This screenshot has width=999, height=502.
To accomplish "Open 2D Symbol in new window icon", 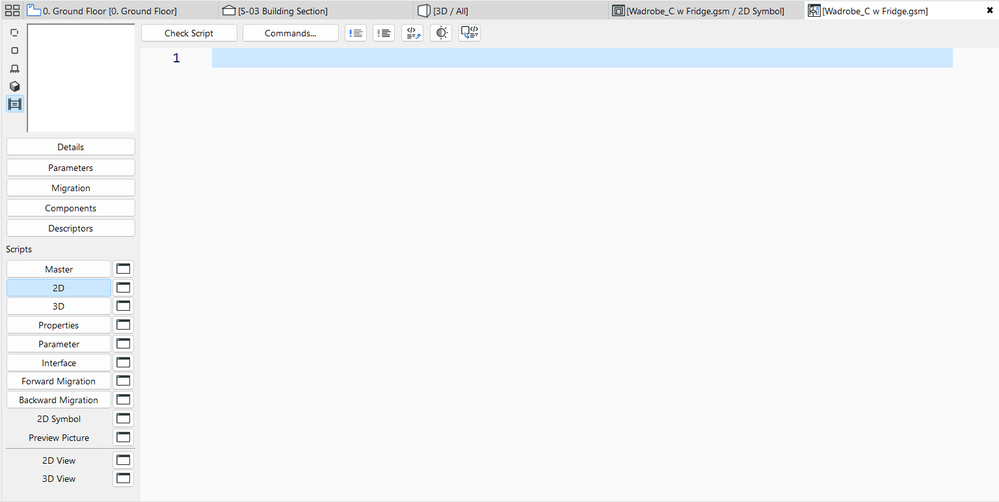I will click(123, 419).
